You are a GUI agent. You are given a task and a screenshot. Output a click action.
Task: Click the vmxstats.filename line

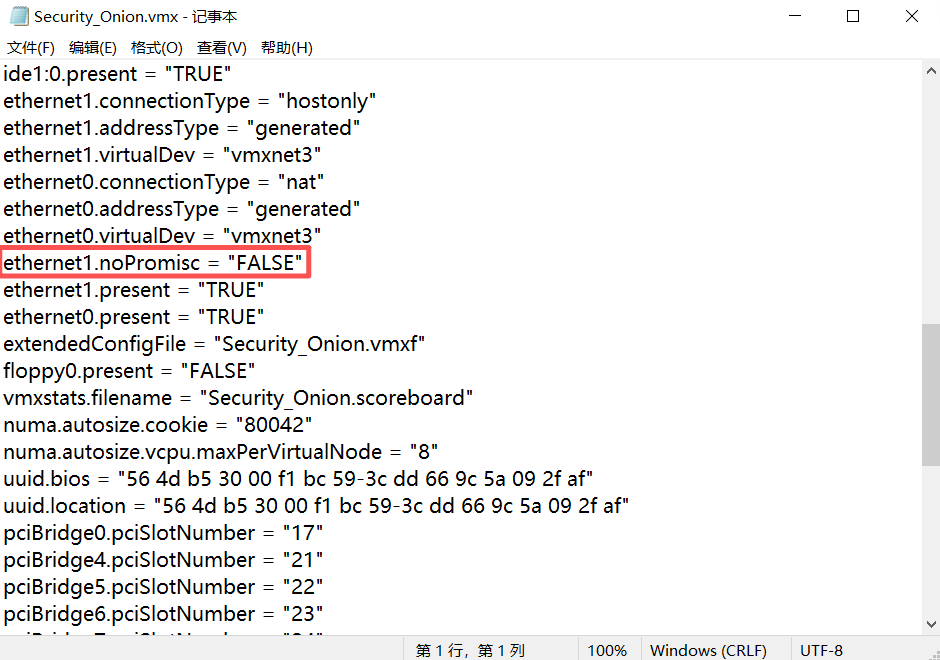[x=238, y=397]
